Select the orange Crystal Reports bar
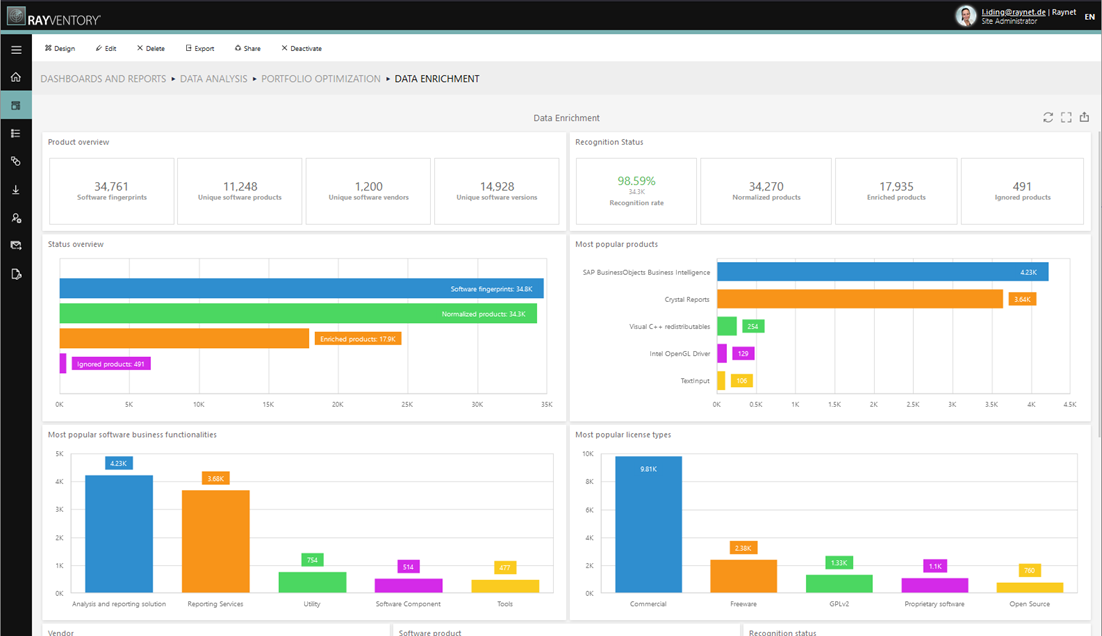The width and height of the screenshot is (1102, 636). click(859, 299)
